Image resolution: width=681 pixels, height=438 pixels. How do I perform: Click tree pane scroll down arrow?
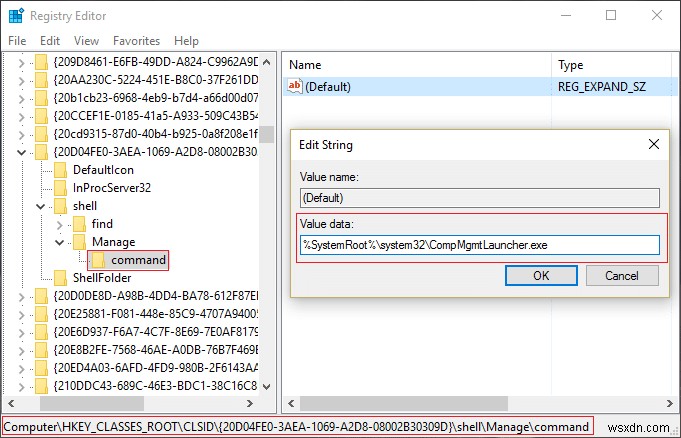pyautogui.click(x=267, y=386)
